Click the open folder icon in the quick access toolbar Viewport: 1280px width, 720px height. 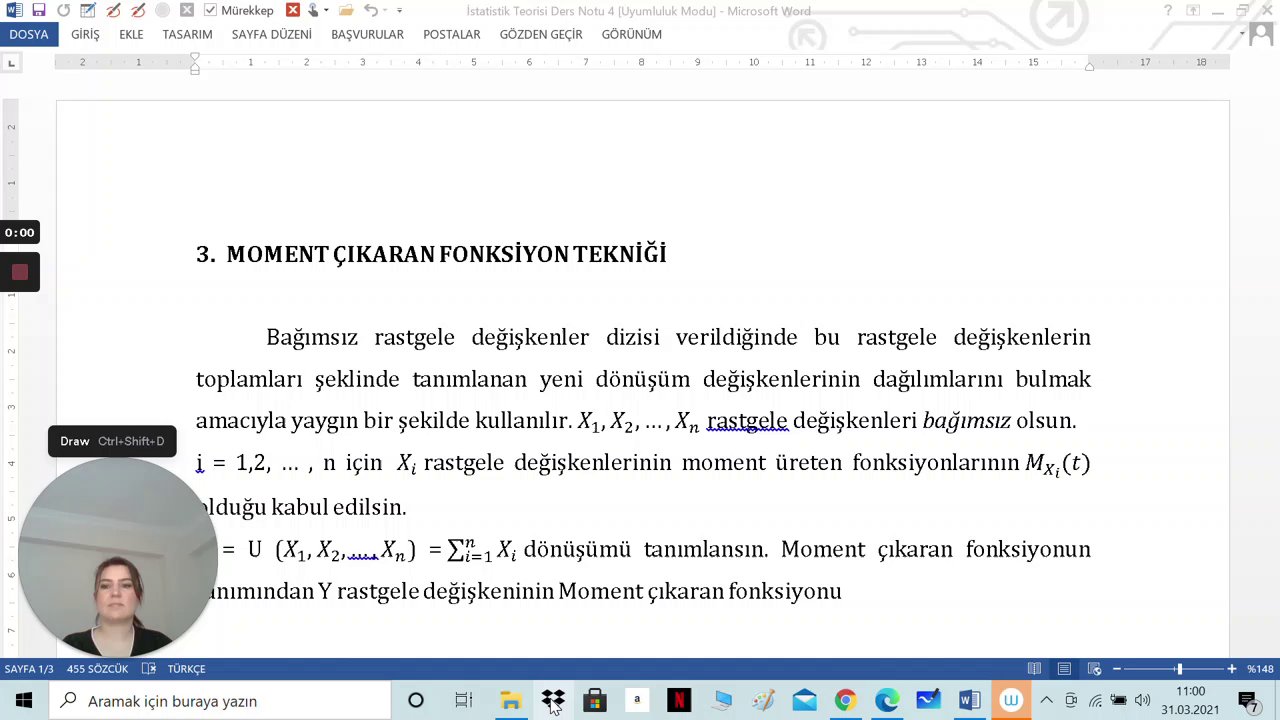tap(346, 10)
